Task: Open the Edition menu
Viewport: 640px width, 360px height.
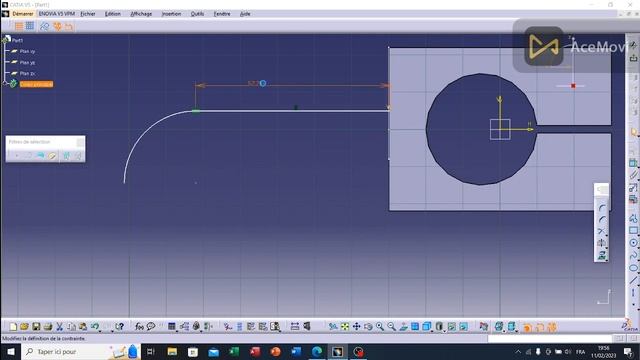Action: [113, 14]
